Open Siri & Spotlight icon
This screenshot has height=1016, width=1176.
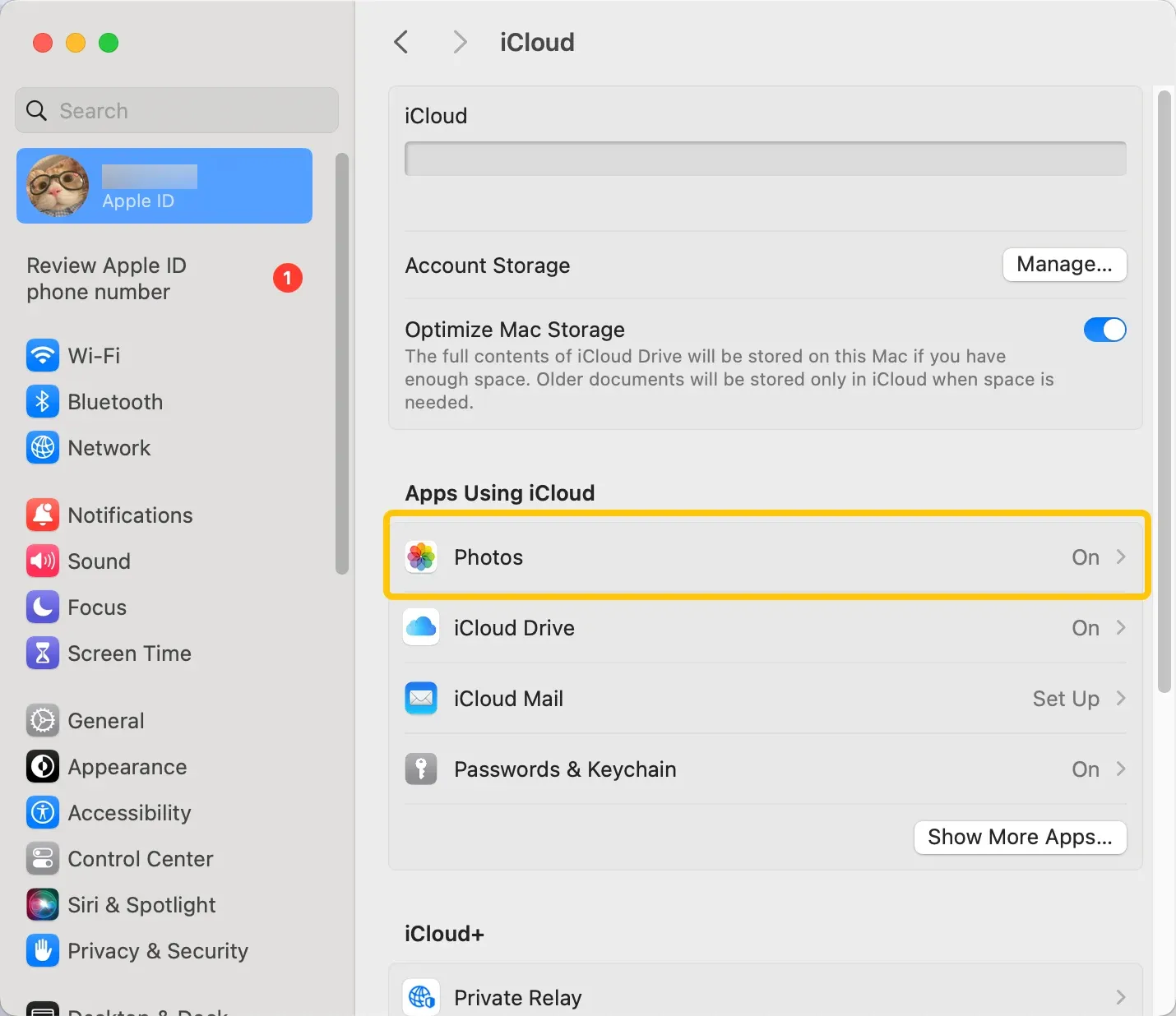coord(43,905)
